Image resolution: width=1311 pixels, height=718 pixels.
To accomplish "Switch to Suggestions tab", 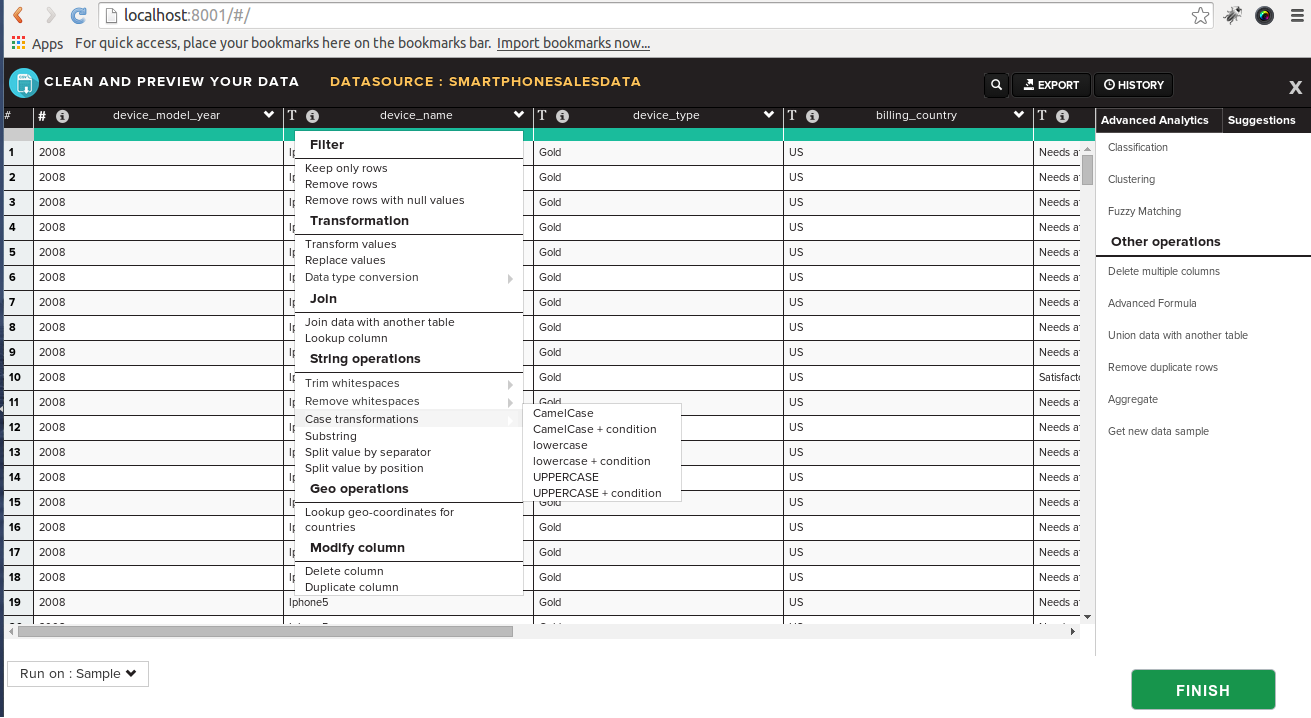I will point(1262,120).
